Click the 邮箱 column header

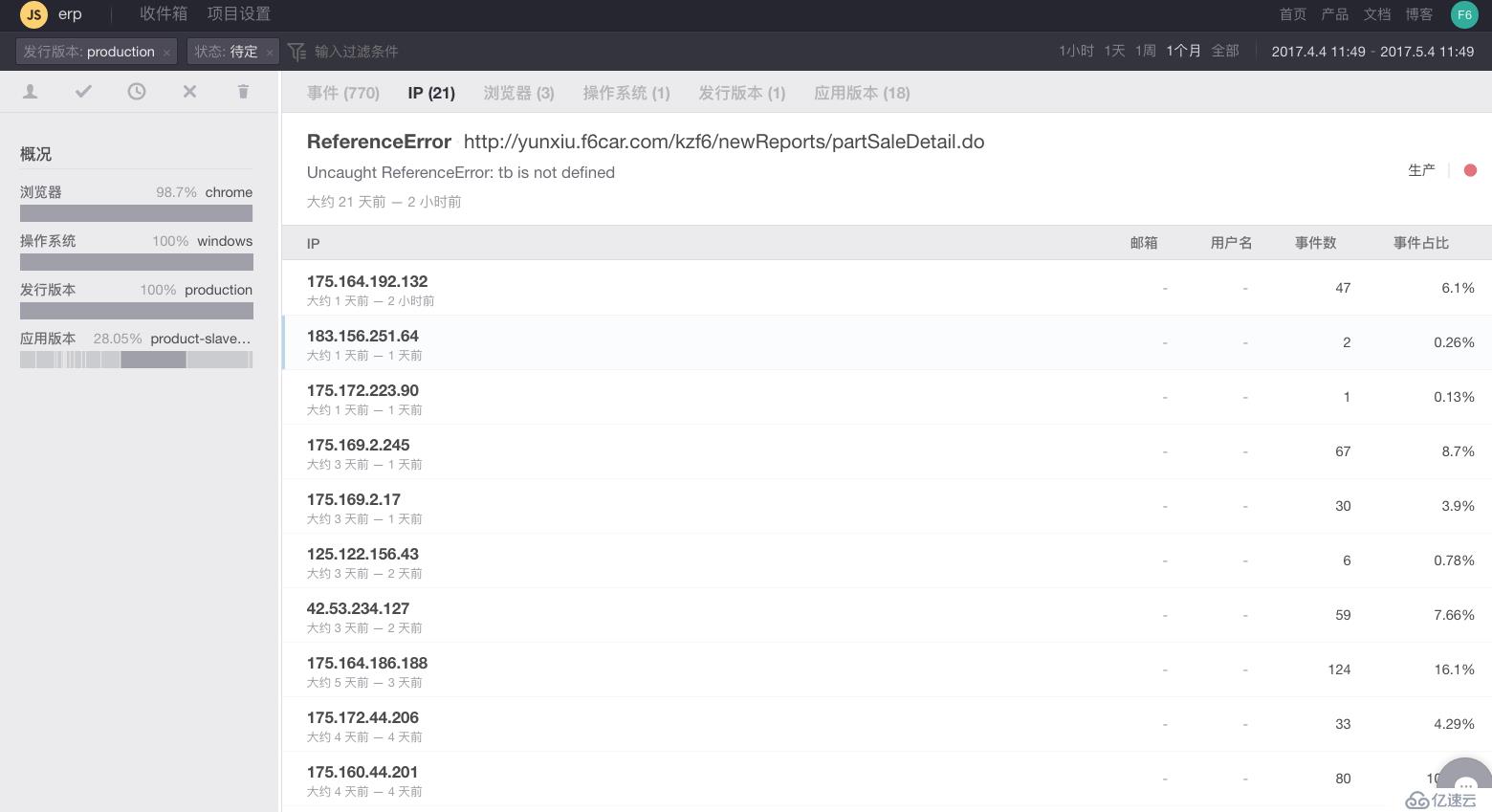[1144, 243]
